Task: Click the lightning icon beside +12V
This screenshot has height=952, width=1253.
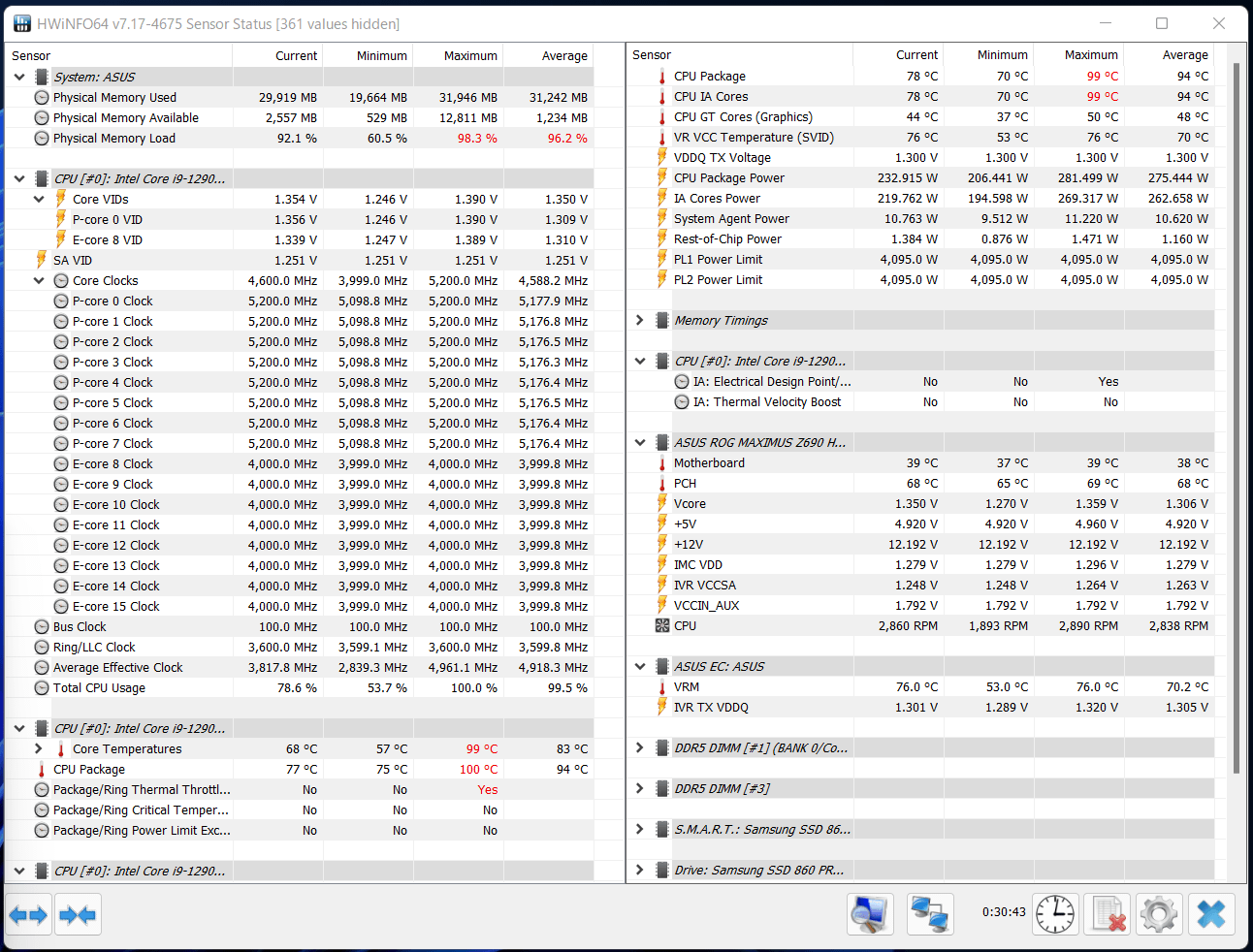Action: tap(662, 545)
